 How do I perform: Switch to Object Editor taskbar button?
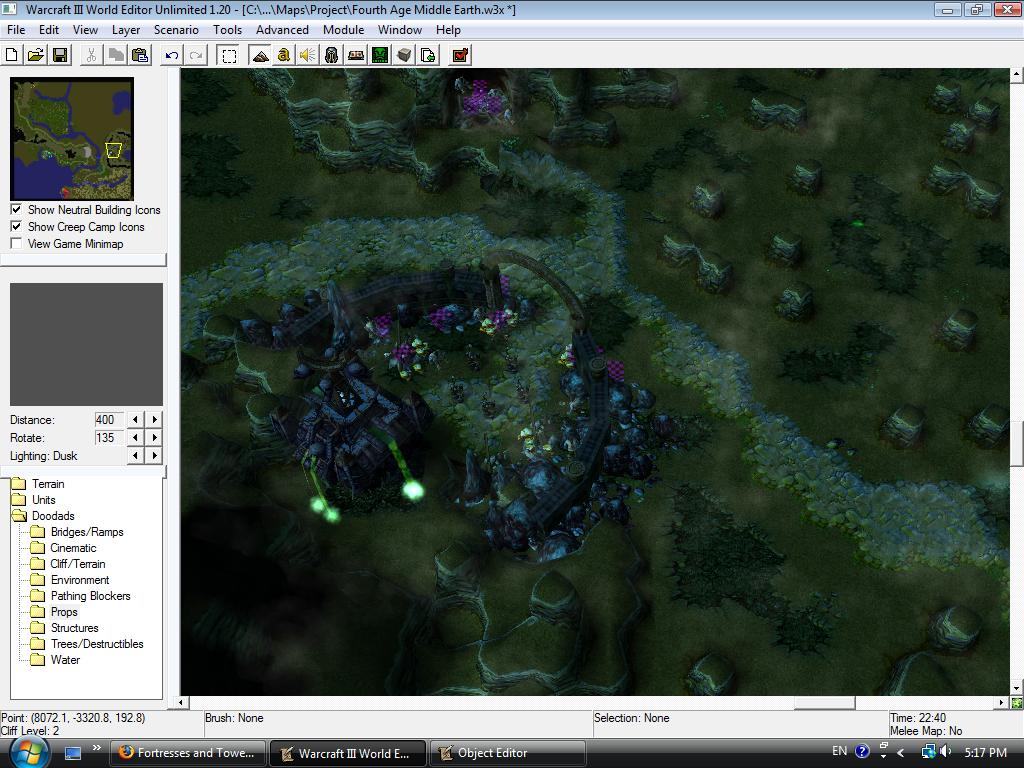(507, 753)
